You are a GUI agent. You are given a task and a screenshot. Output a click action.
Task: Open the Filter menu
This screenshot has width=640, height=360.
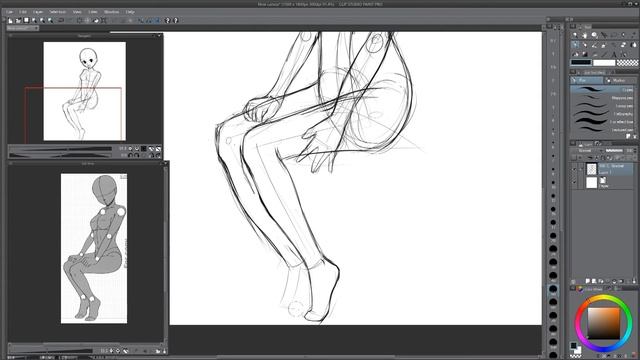click(93, 12)
